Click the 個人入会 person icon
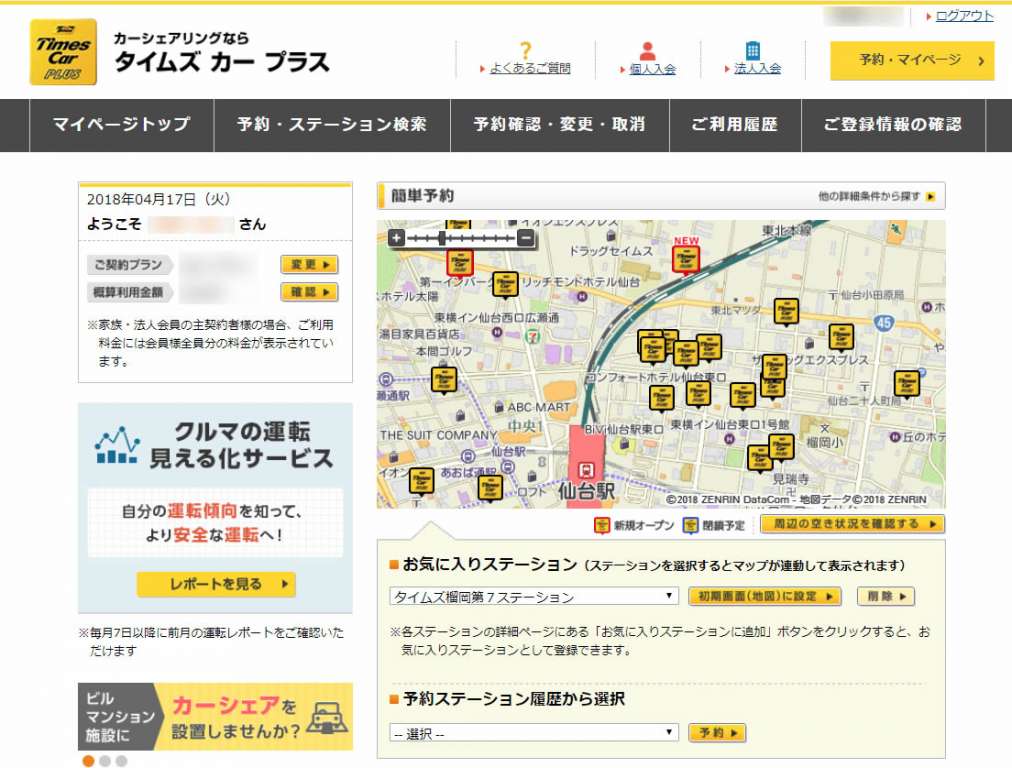Image resolution: width=1012 pixels, height=768 pixels. click(647, 51)
